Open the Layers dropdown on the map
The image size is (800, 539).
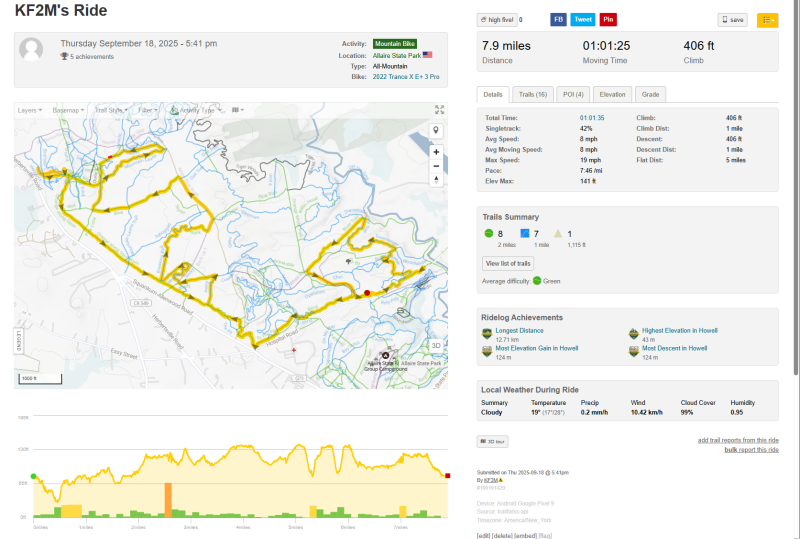coord(30,110)
